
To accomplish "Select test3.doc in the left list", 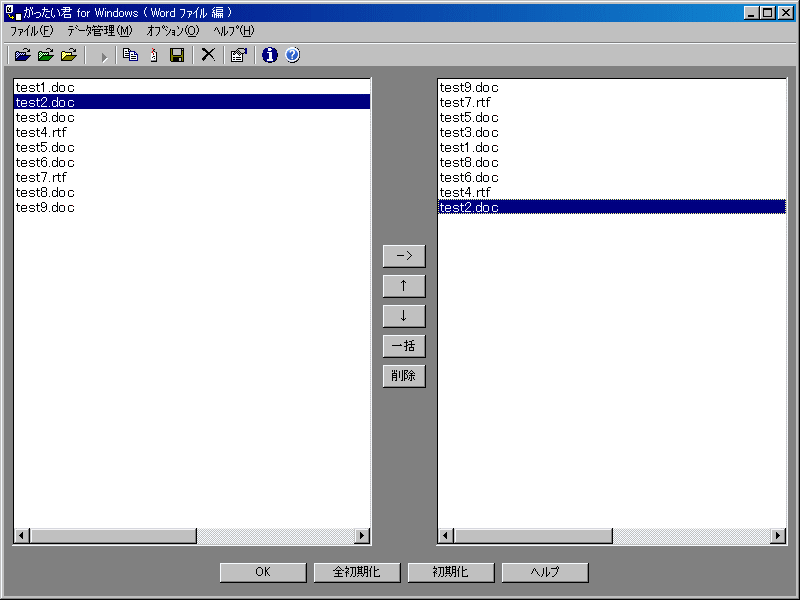I will coord(192,117).
